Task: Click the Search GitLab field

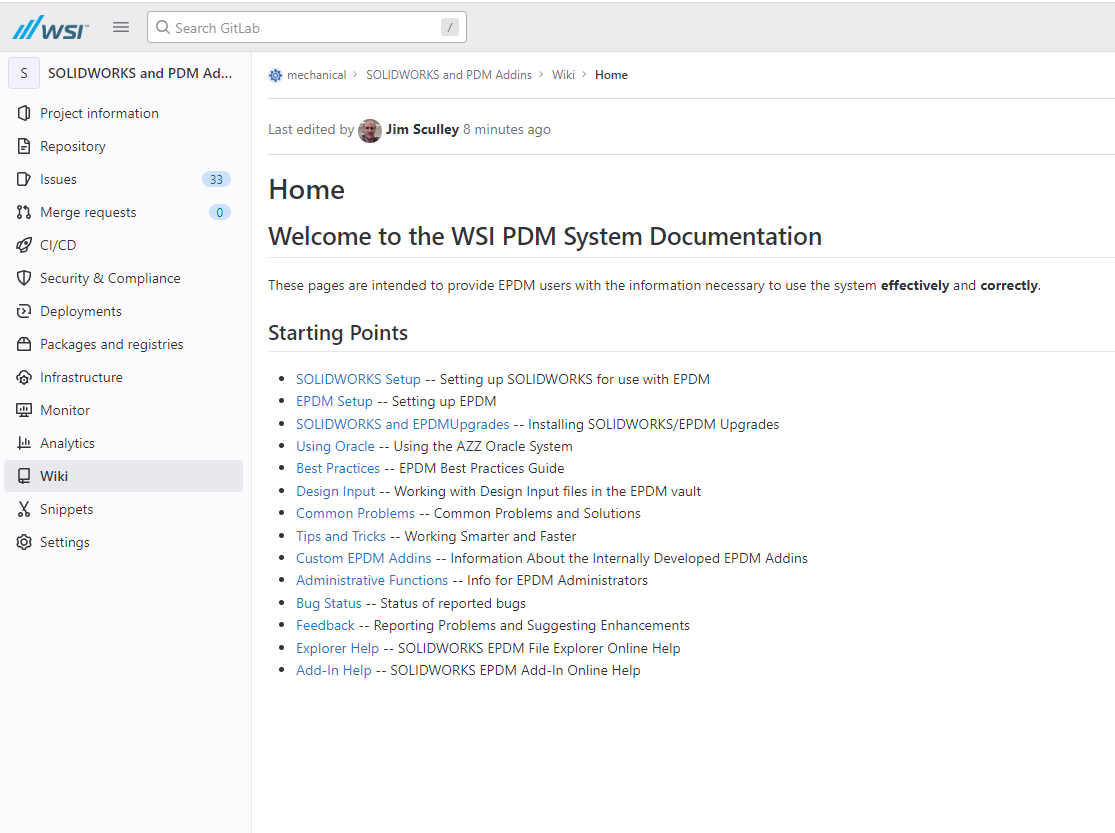Action: [300, 28]
